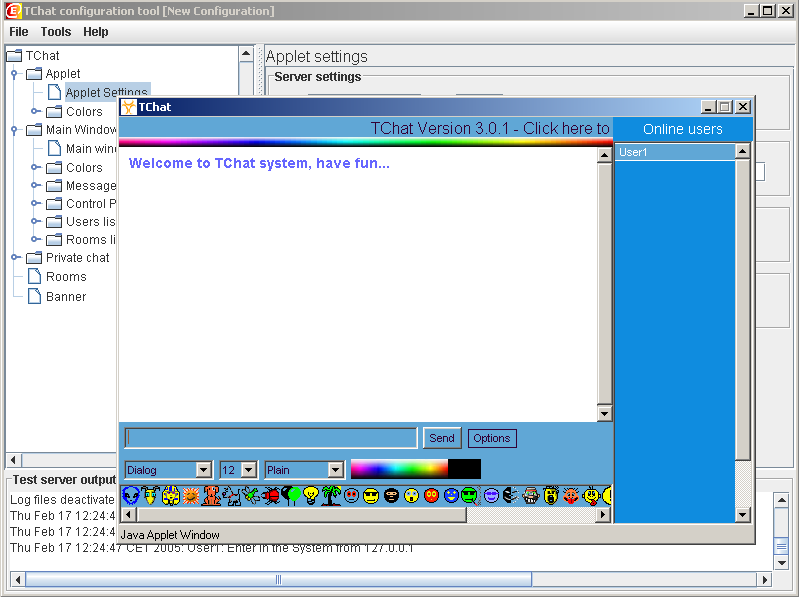Insert the yellow antenna bug emoticon
The width and height of the screenshot is (799, 597).
(x=150, y=495)
